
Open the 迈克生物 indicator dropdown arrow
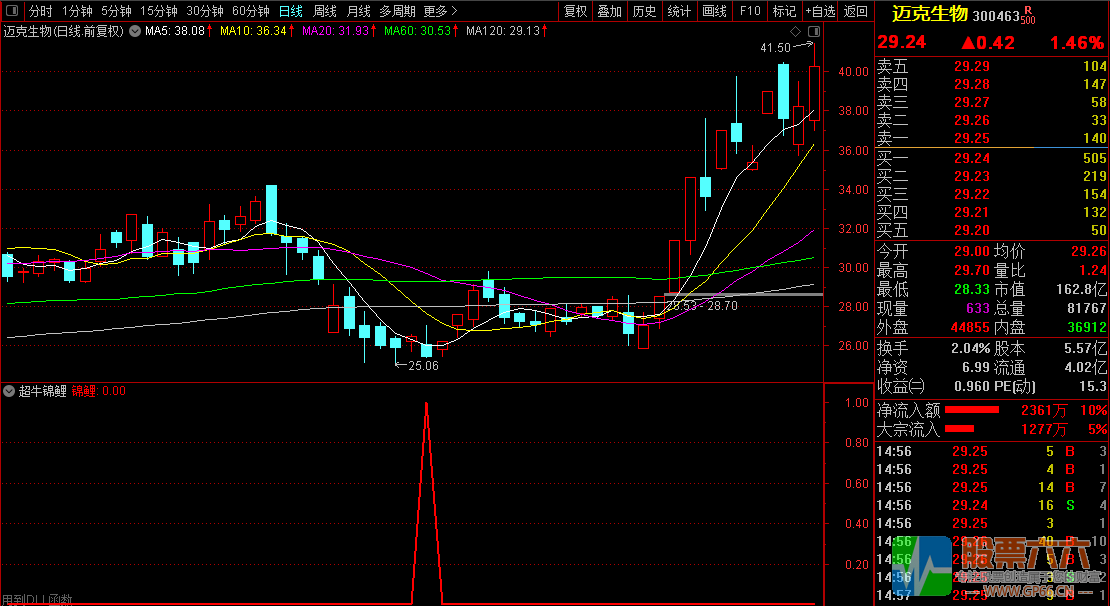[x=134, y=31]
